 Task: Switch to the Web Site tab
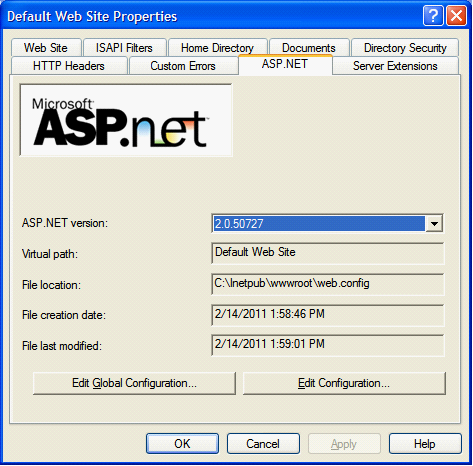coord(46,48)
